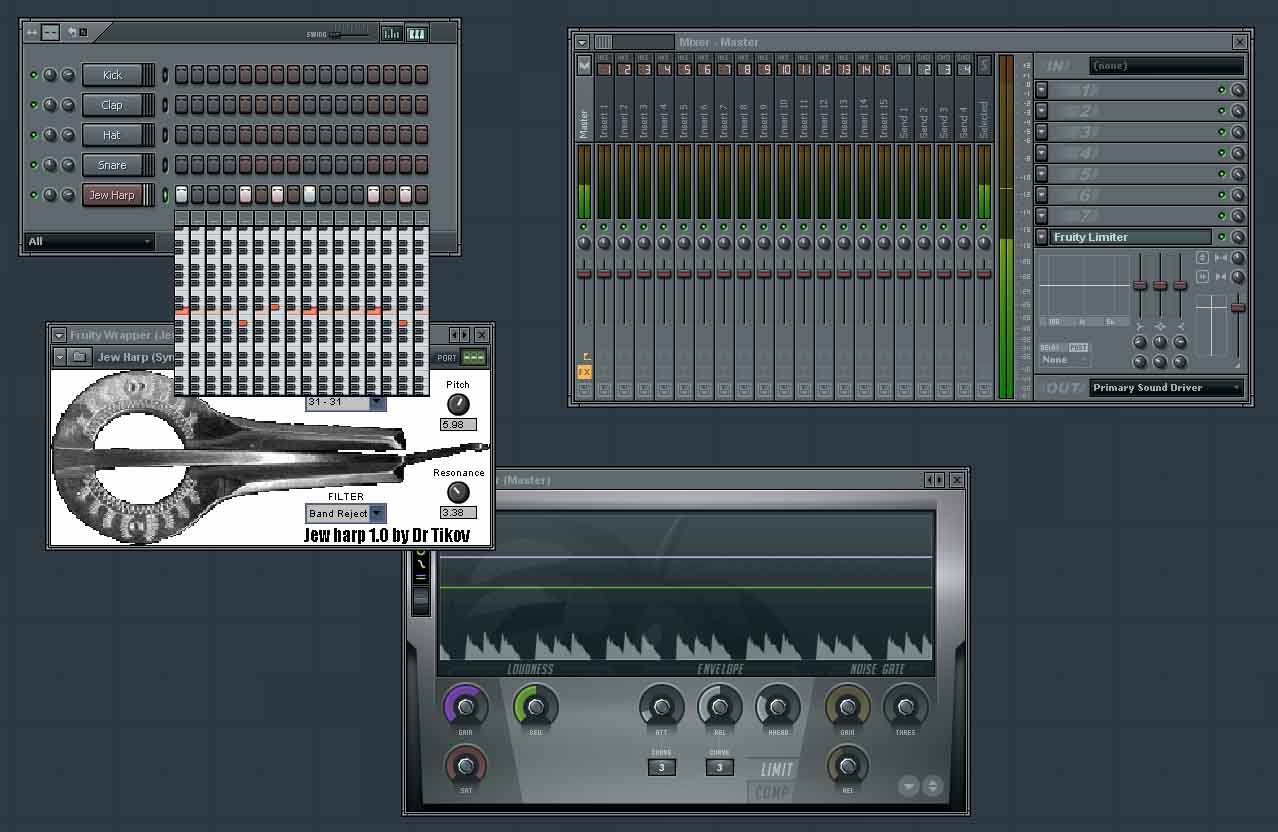Click the Pitch knob in Jew Harp plugin

pos(457,404)
